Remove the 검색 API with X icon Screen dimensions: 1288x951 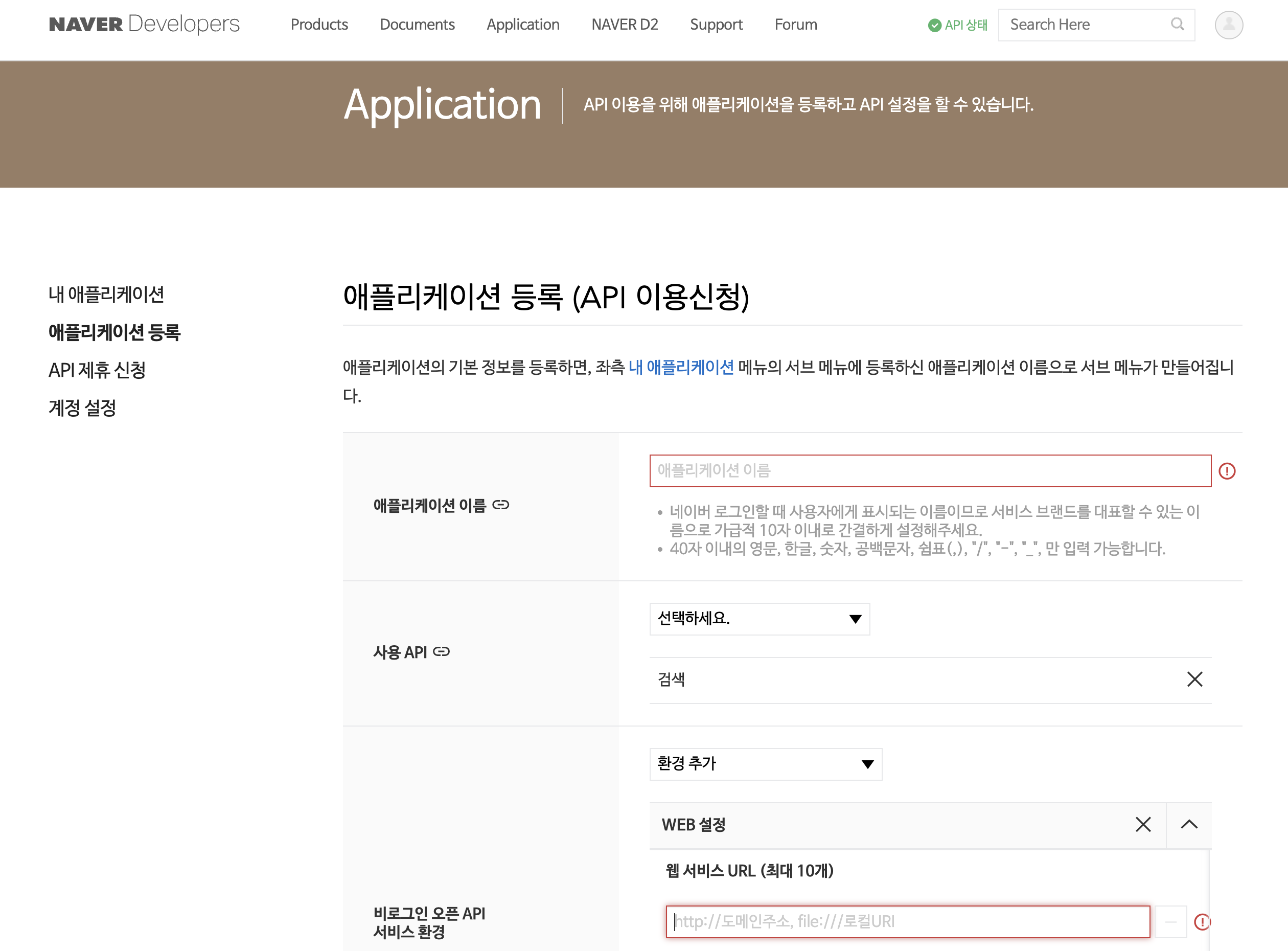(x=1194, y=680)
